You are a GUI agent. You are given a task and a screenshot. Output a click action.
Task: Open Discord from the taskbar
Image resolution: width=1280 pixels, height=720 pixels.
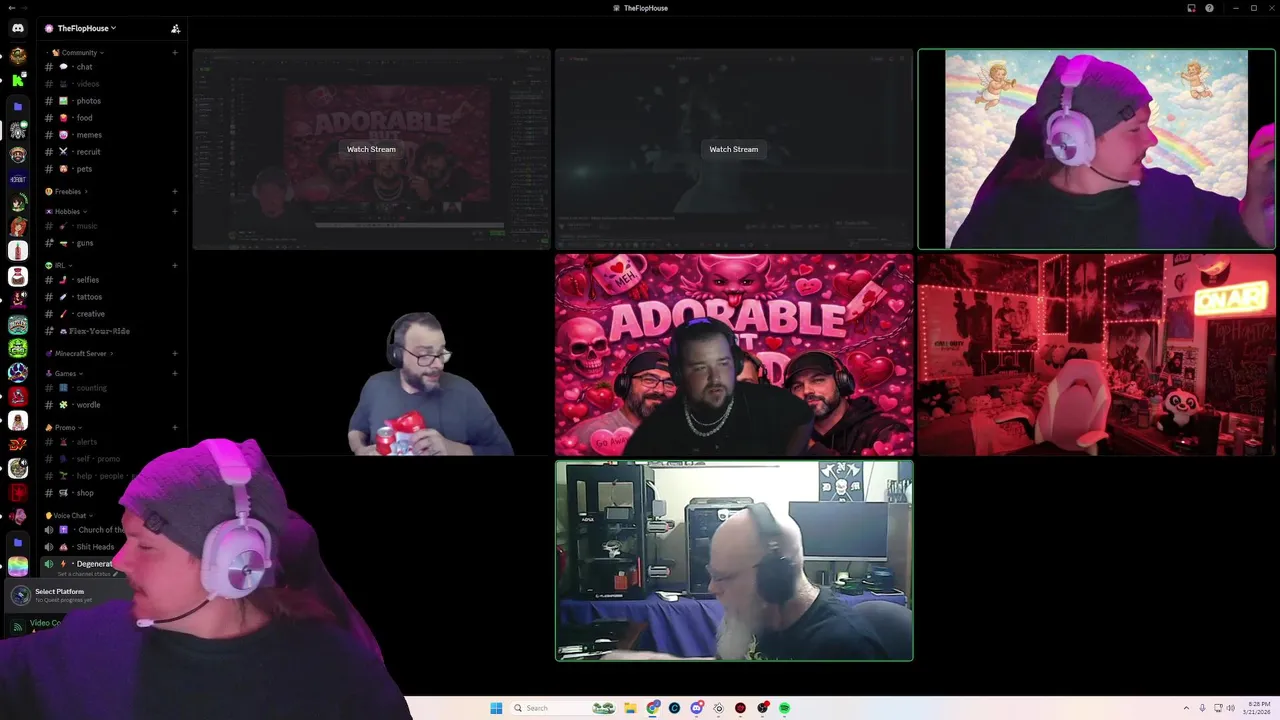(697, 708)
